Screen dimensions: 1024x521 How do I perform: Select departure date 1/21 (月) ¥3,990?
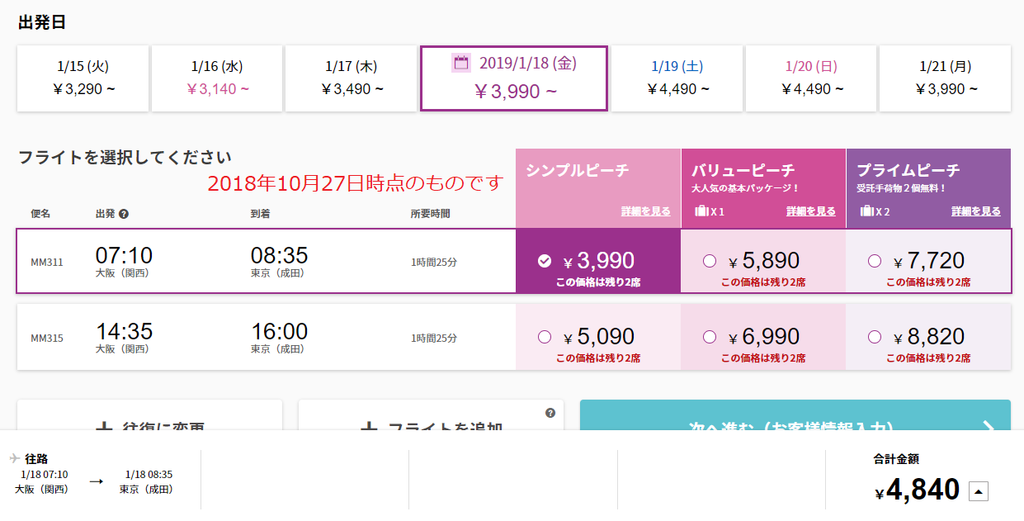945,78
